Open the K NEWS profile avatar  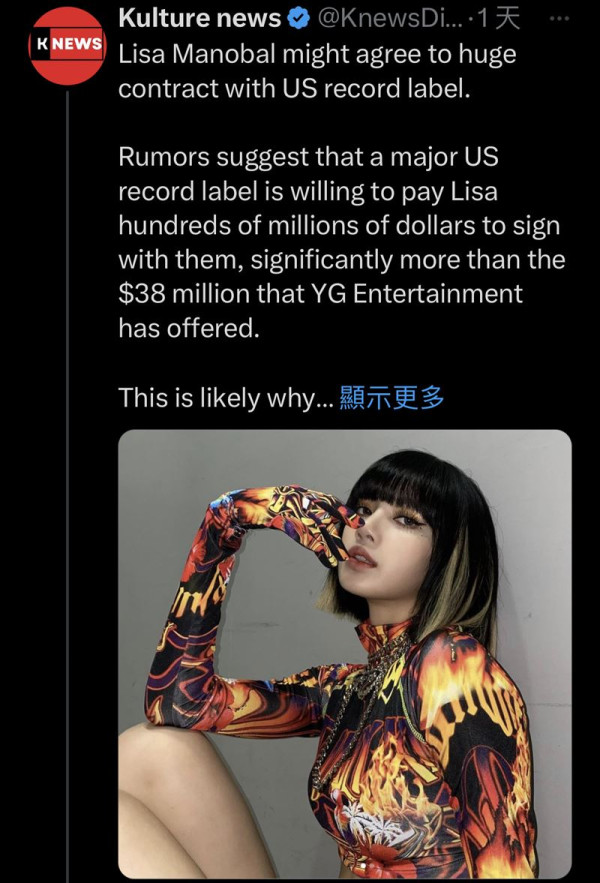[68, 46]
